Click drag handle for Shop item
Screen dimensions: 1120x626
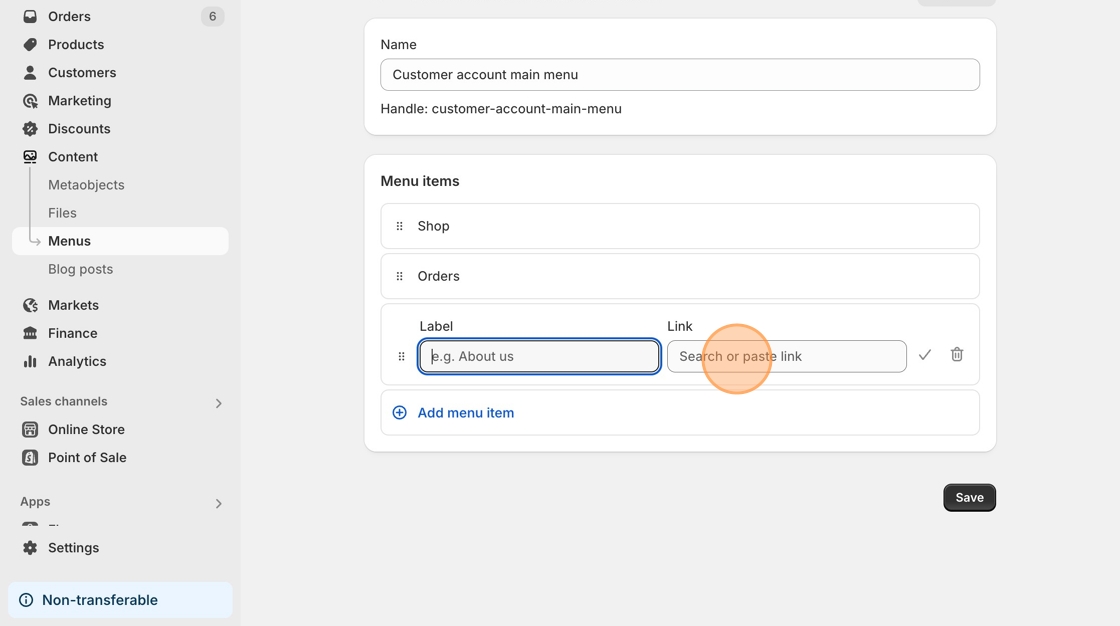click(400, 226)
